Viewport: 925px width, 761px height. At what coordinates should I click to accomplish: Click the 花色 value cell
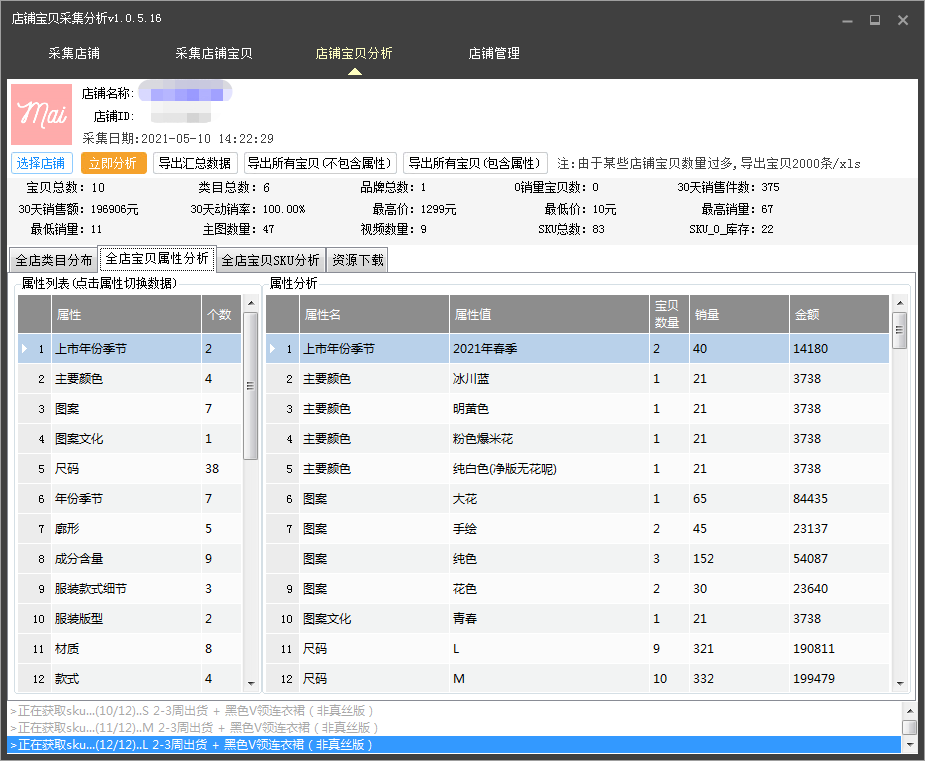coord(549,589)
